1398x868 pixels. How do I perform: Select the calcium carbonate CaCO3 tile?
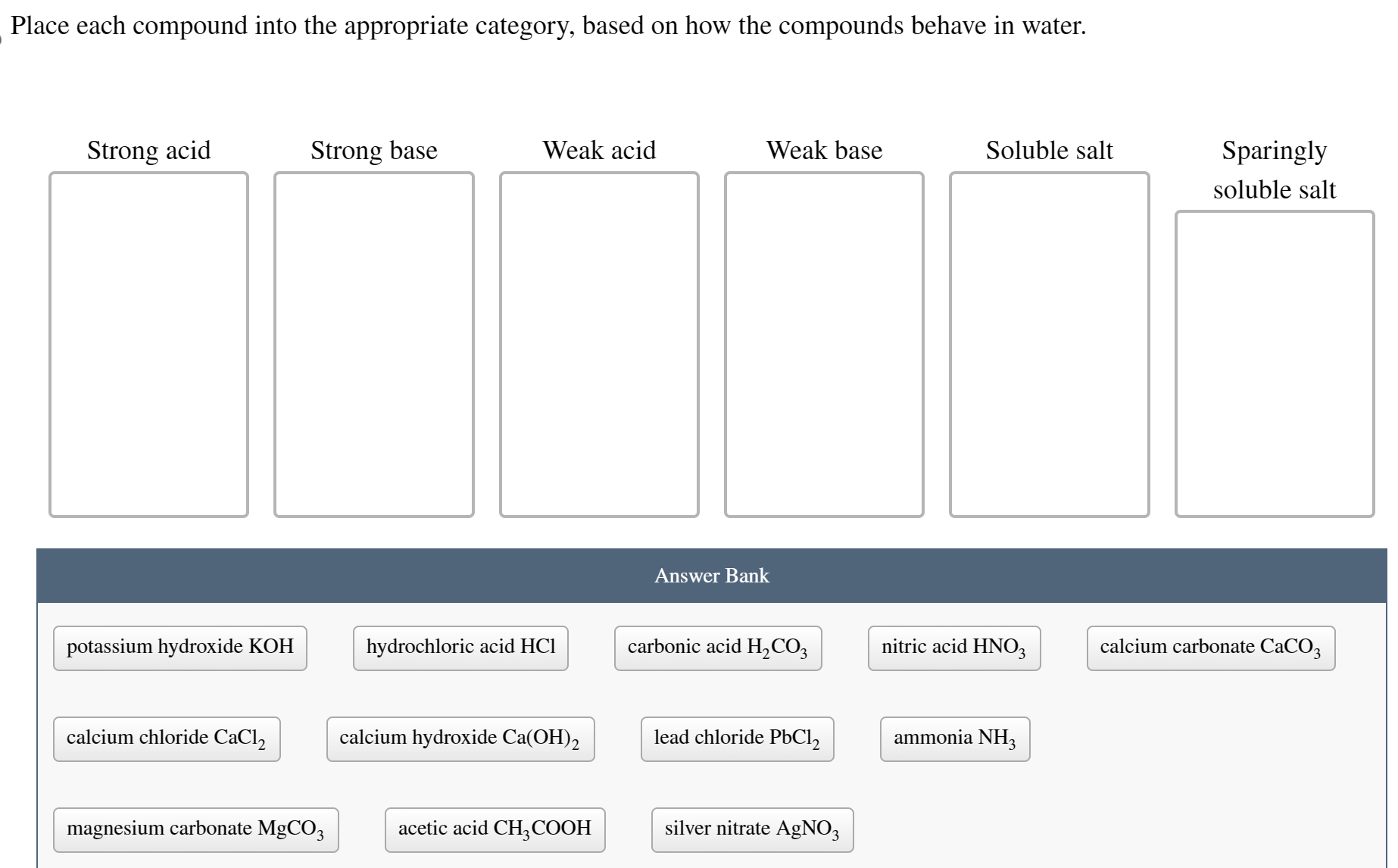1210,648
